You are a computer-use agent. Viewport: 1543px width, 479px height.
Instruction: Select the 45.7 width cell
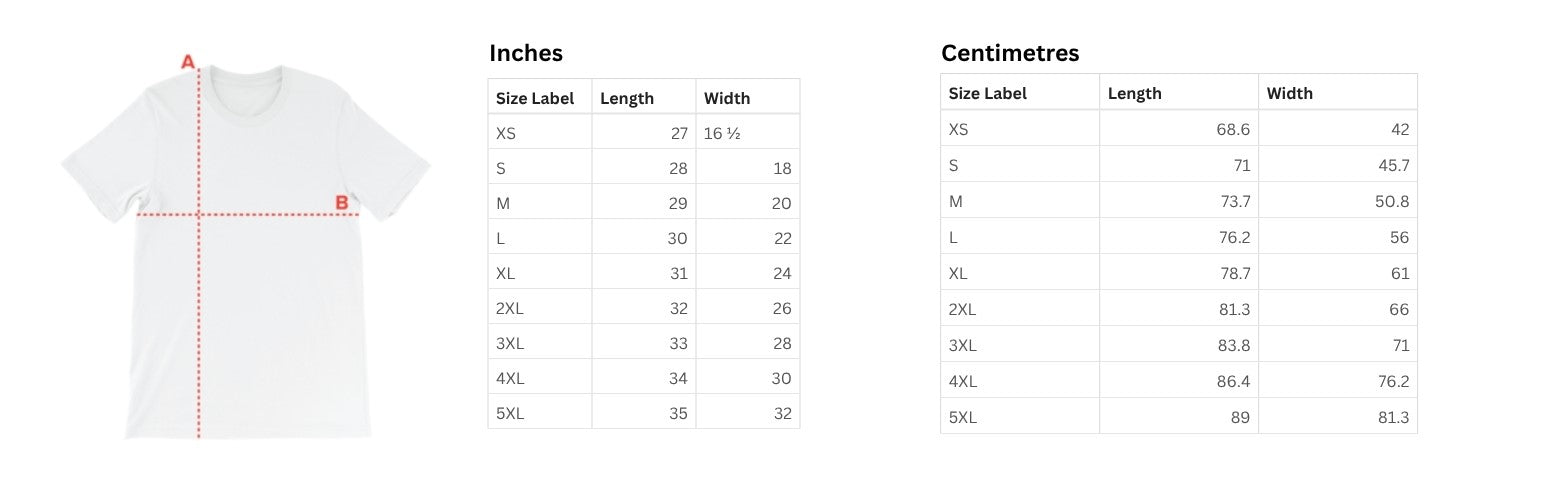(1393, 165)
